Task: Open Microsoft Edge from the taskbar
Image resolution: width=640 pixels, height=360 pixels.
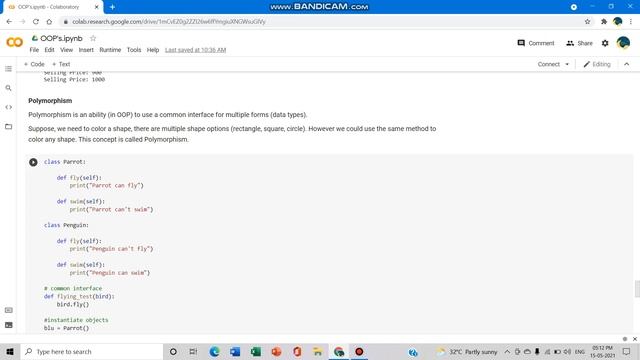Action: pyautogui.click(x=214, y=351)
